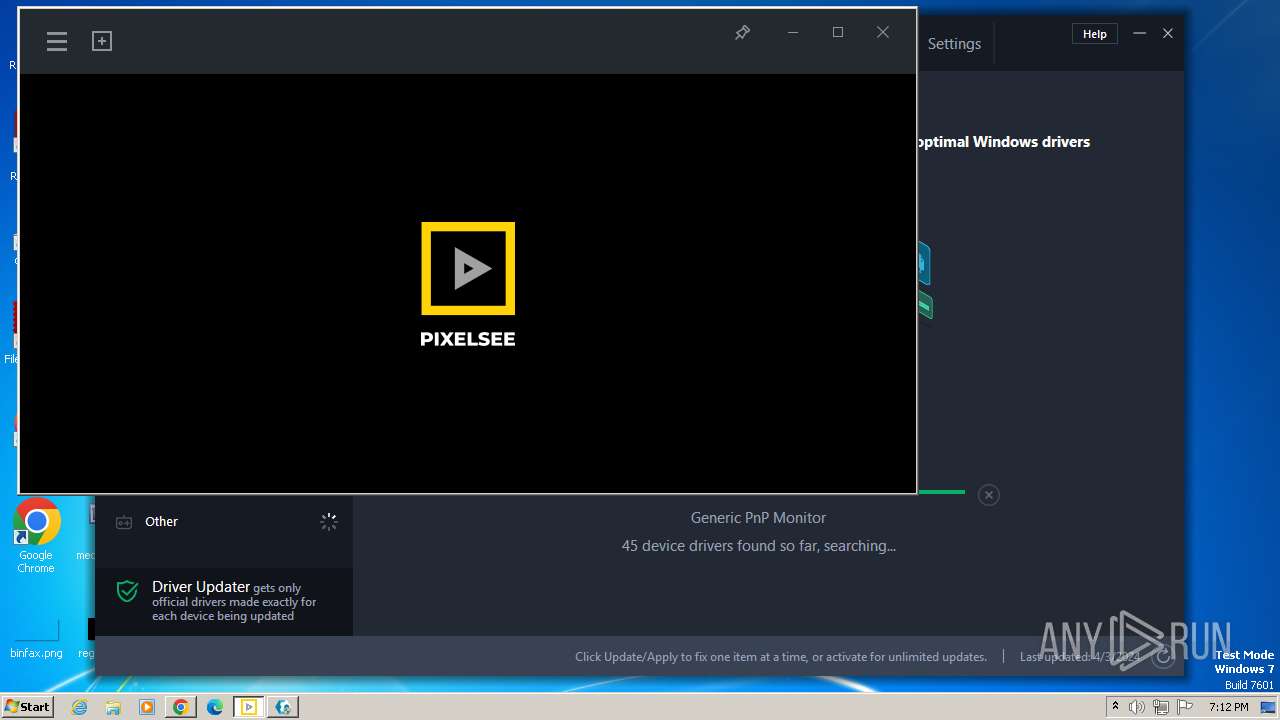This screenshot has width=1280, height=720.
Task: Open Settings tab in Driver Updater
Action: (x=954, y=44)
